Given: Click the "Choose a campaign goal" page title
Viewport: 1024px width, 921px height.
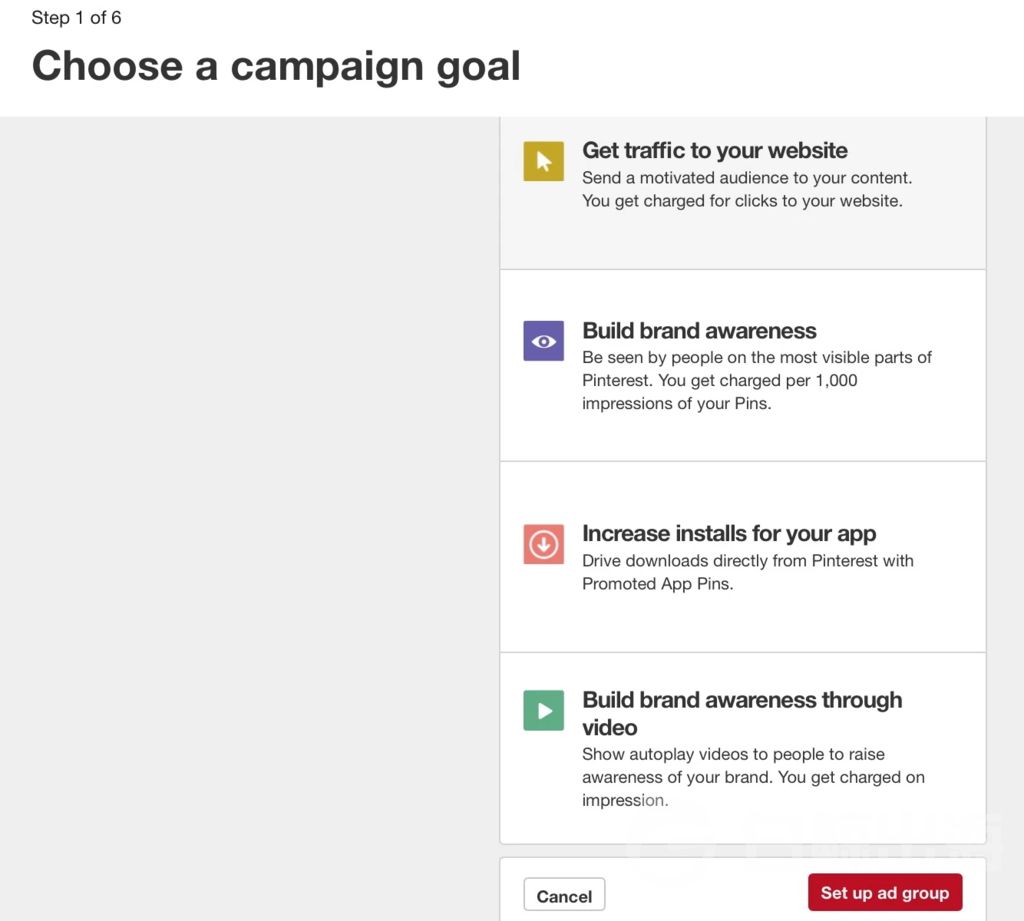Looking at the screenshot, I should 276,66.
